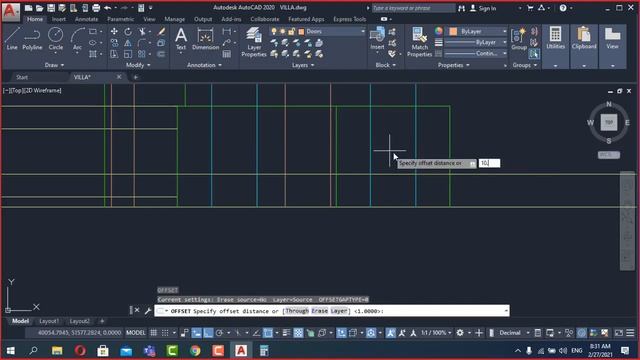640x360 pixels.
Task: Open the annotation scale 1:1 / 100% dropdown
Action: [436, 333]
